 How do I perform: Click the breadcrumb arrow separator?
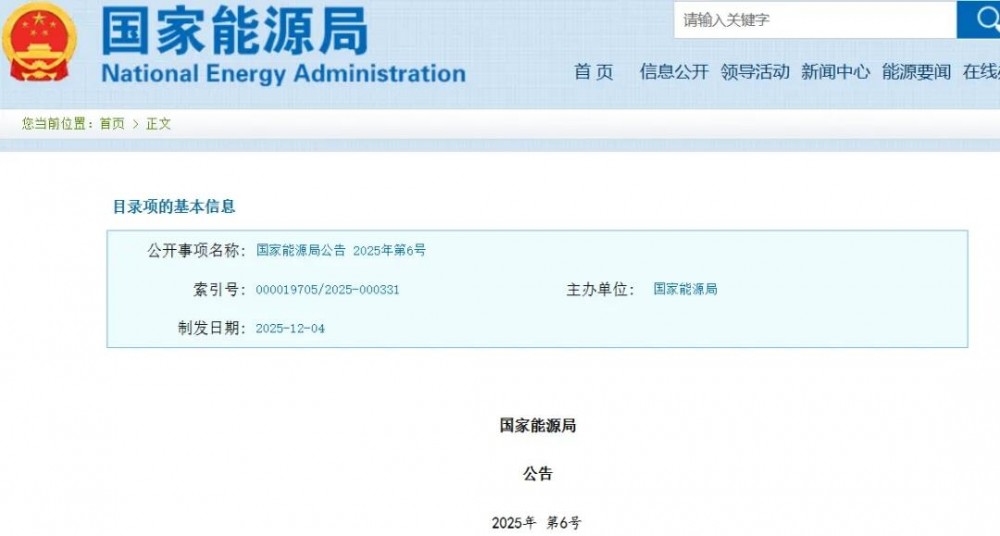point(136,124)
